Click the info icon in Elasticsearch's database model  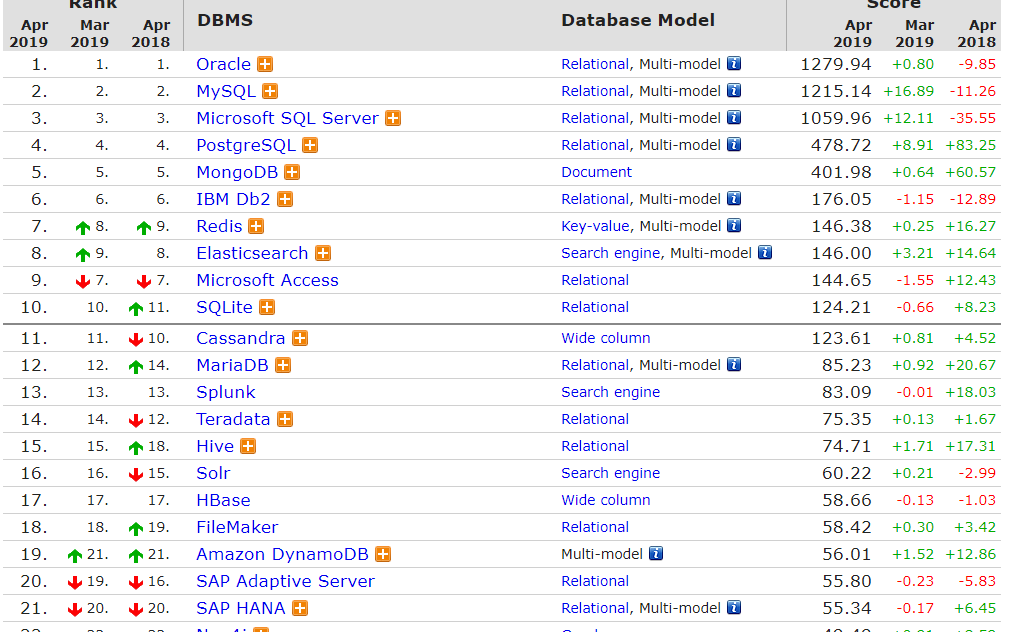pos(765,252)
